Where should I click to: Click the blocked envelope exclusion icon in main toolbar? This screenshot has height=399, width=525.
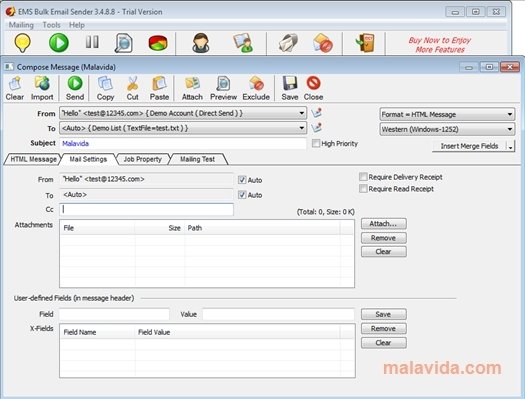[x=323, y=43]
